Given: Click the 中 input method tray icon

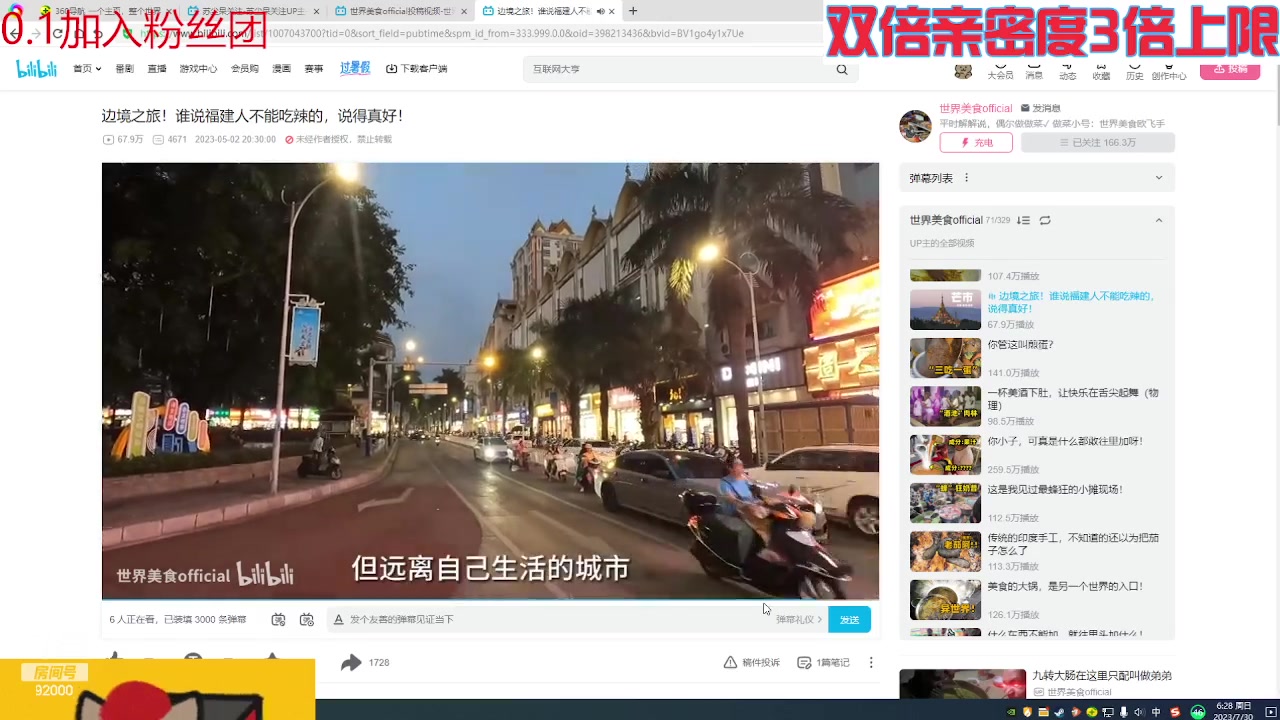Looking at the screenshot, I should pyautogui.click(x=1157, y=712).
